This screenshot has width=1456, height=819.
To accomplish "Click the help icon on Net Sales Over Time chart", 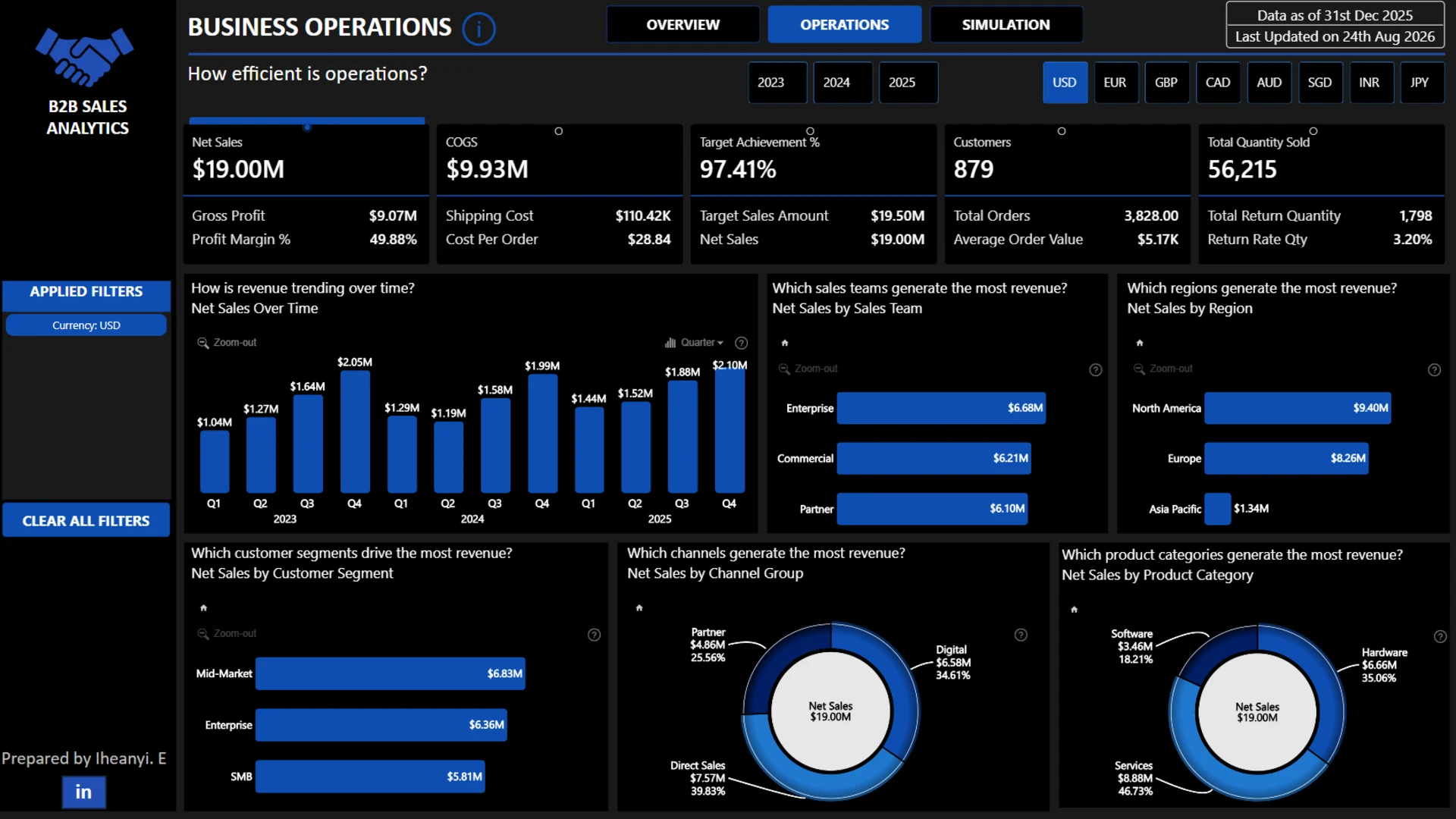I will 742,343.
